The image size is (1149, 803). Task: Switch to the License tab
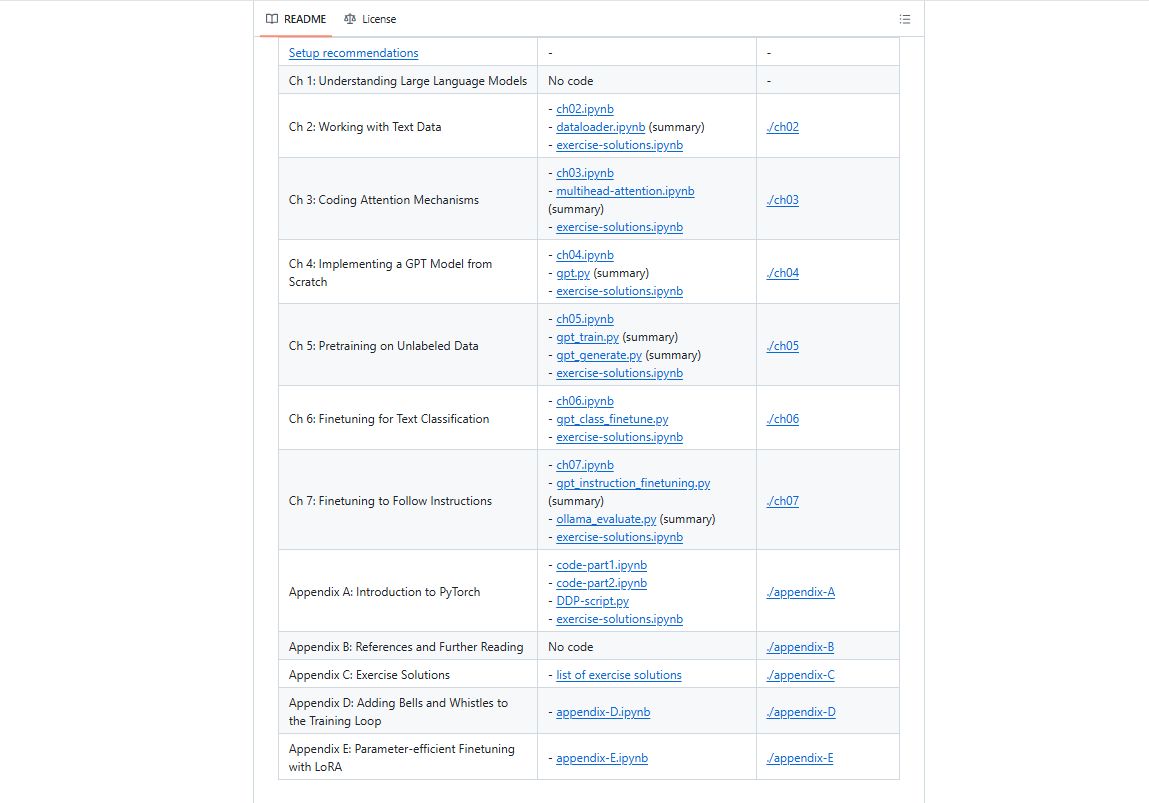370,19
